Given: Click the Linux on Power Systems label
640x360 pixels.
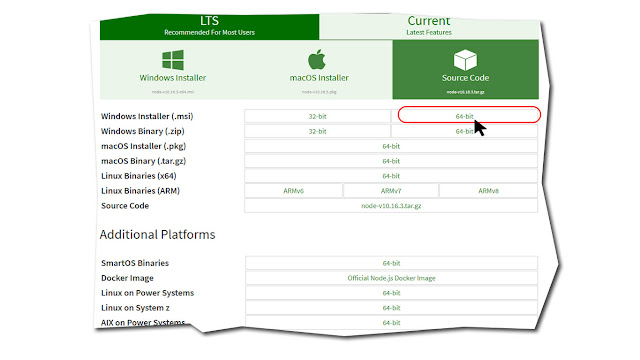Looking at the screenshot, I should [x=147, y=293].
